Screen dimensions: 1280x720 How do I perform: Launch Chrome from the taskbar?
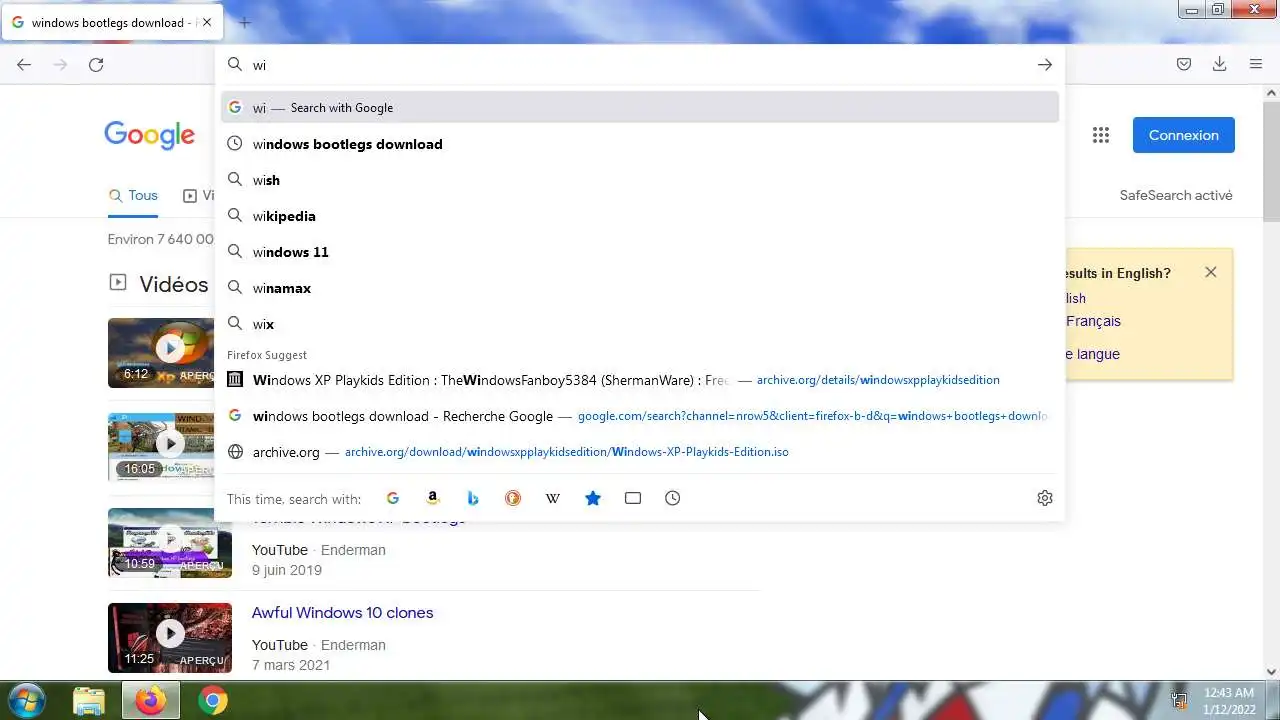click(212, 701)
